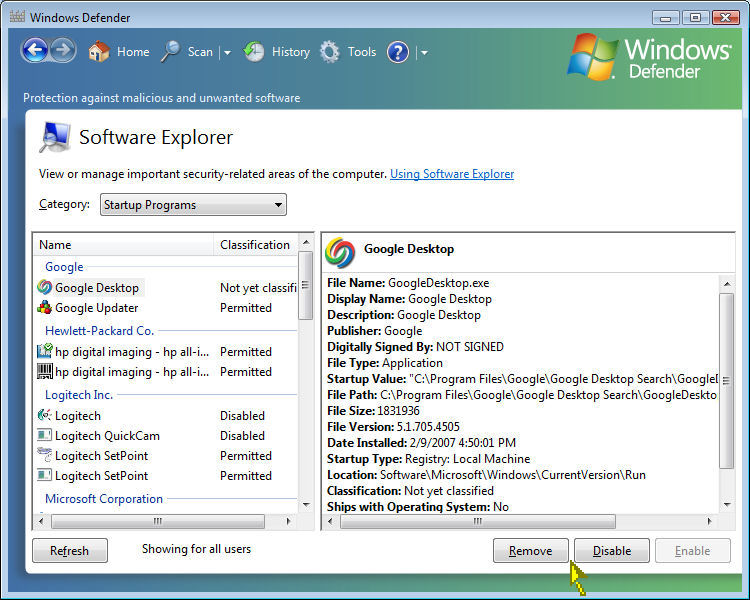
Task: Click the program list scroll left arrow
Action: [41, 521]
